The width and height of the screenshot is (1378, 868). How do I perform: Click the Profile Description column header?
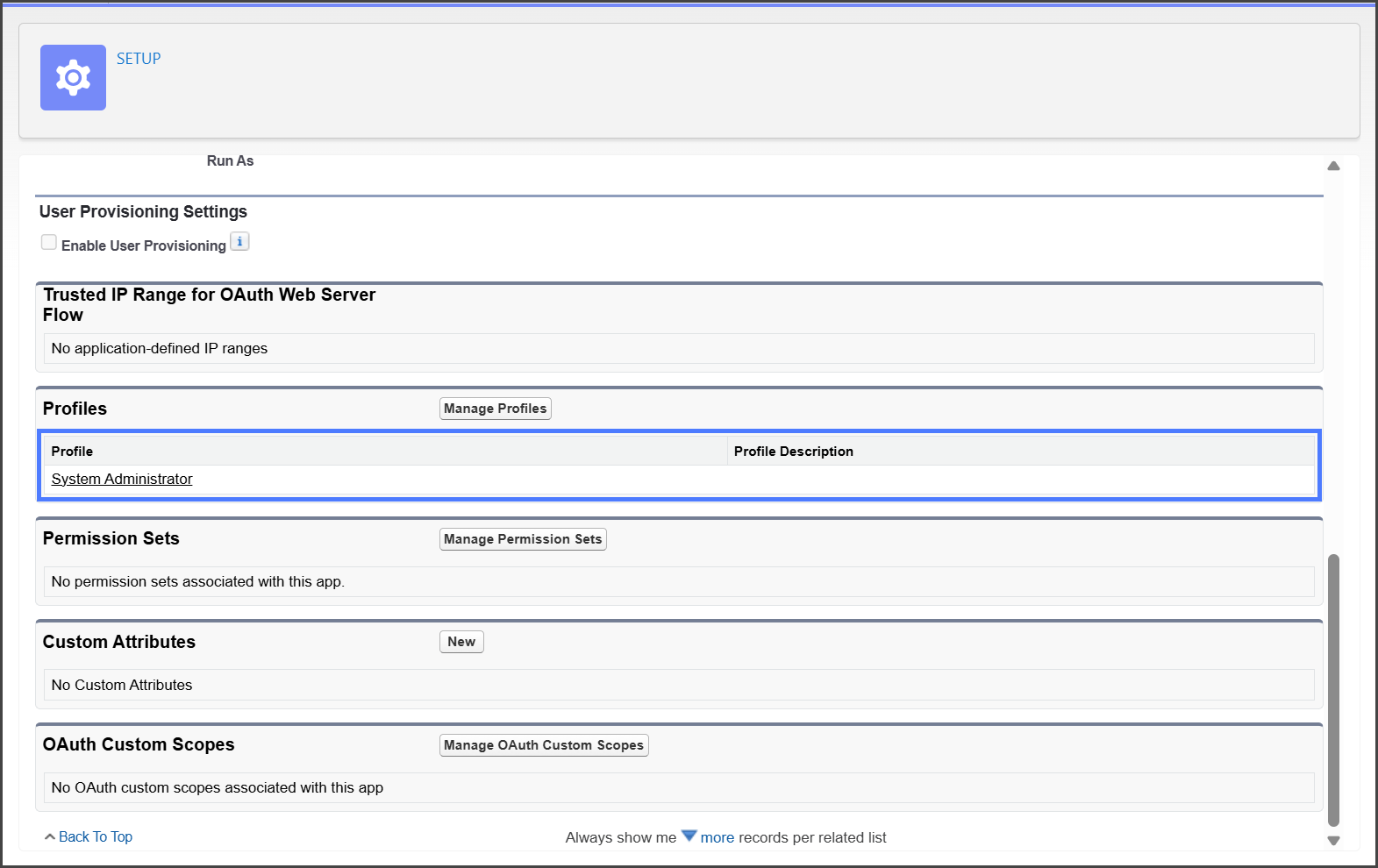click(x=793, y=452)
